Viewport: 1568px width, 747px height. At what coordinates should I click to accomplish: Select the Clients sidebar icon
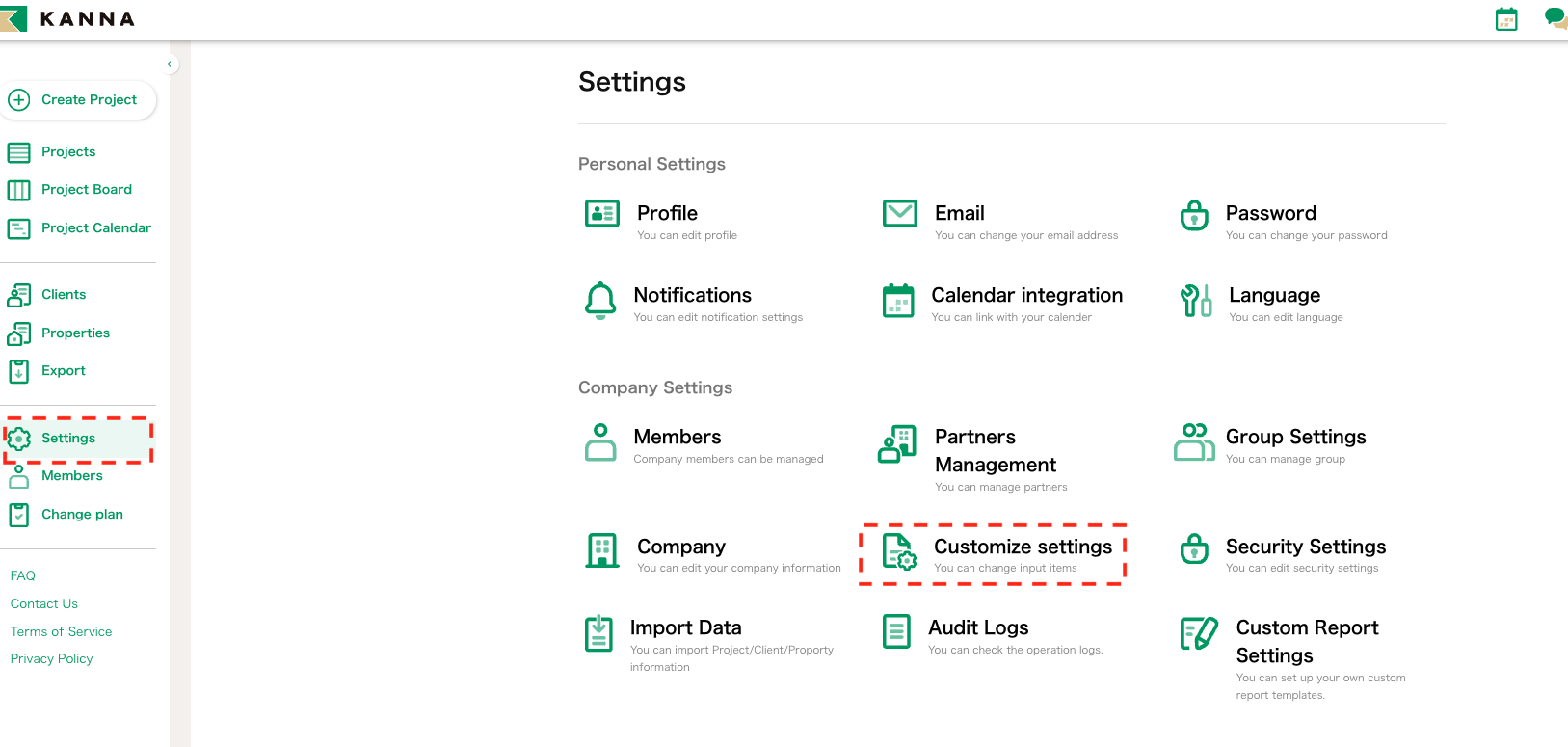pyautogui.click(x=19, y=295)
